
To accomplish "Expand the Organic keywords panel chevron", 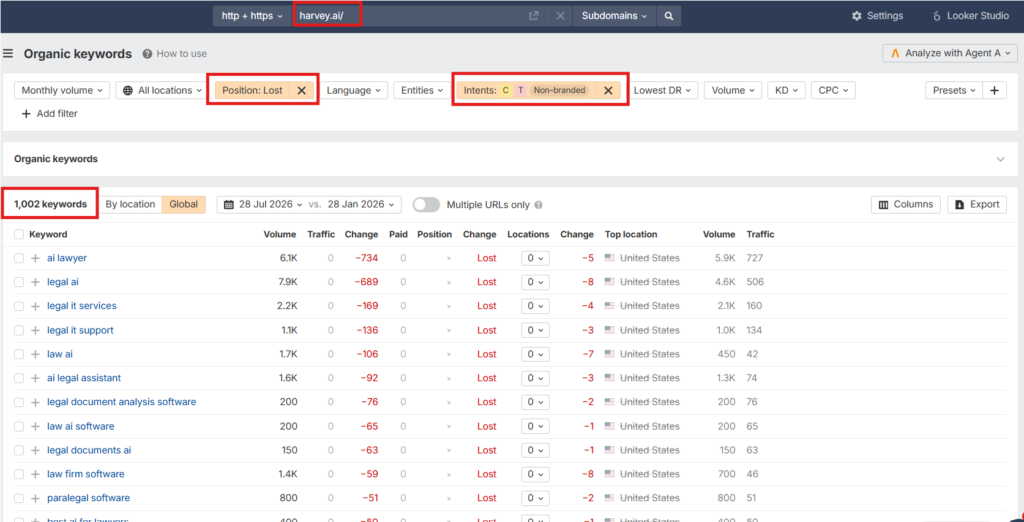I will click(x=1000, y=159).
